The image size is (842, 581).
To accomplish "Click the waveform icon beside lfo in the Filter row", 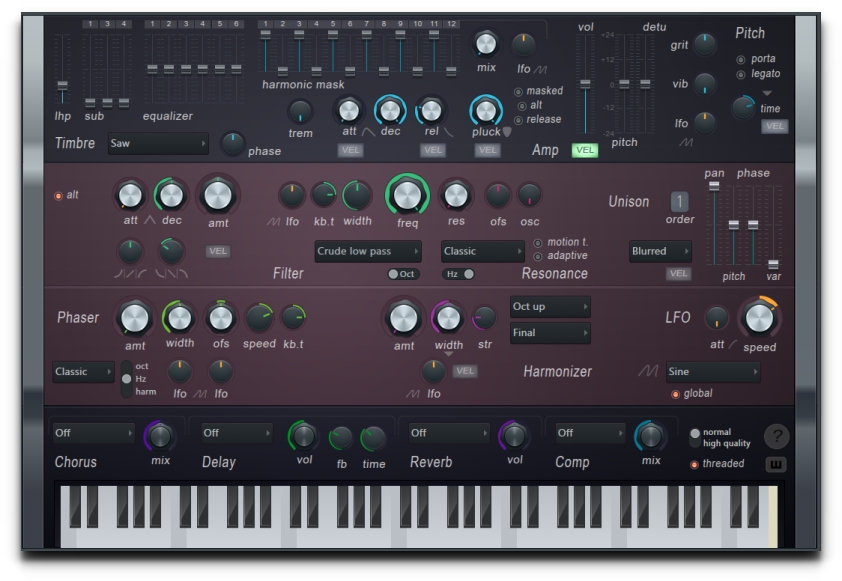I will click(274, 219).
